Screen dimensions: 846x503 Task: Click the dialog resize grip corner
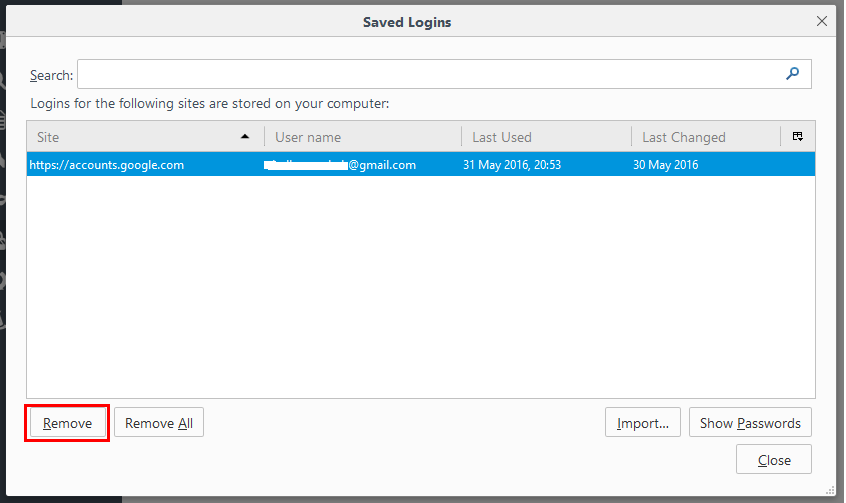pos(829,488)
